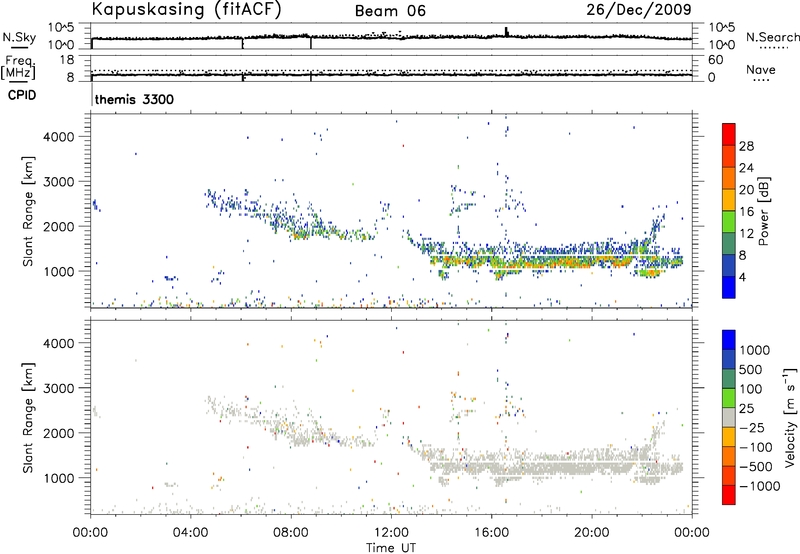Screen dimensions: 800x554
Task: Click the '08:00' time axis label
Action: pyautogui.click(x=290, y=533)
